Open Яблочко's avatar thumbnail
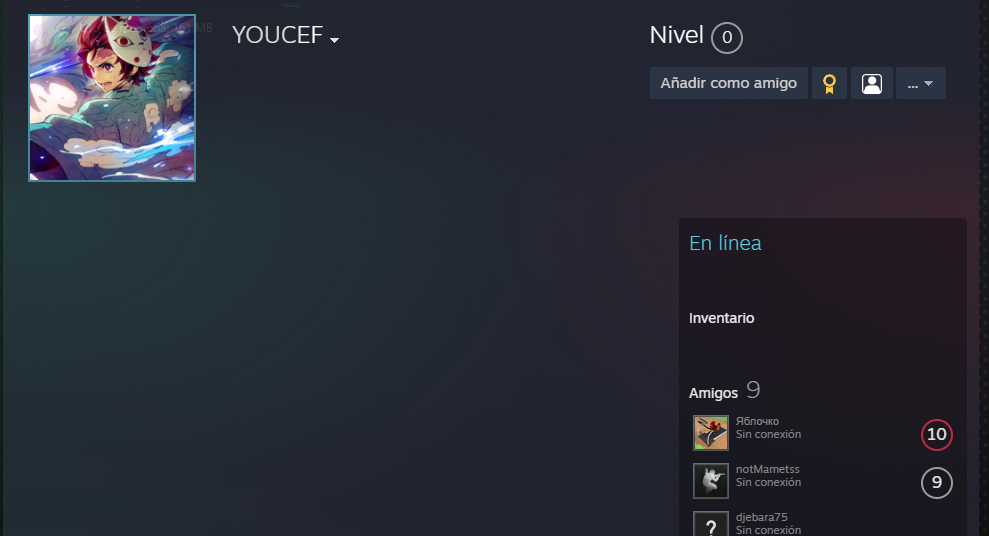The height and width of the screenshot is (536, 989). coord(711,433)
